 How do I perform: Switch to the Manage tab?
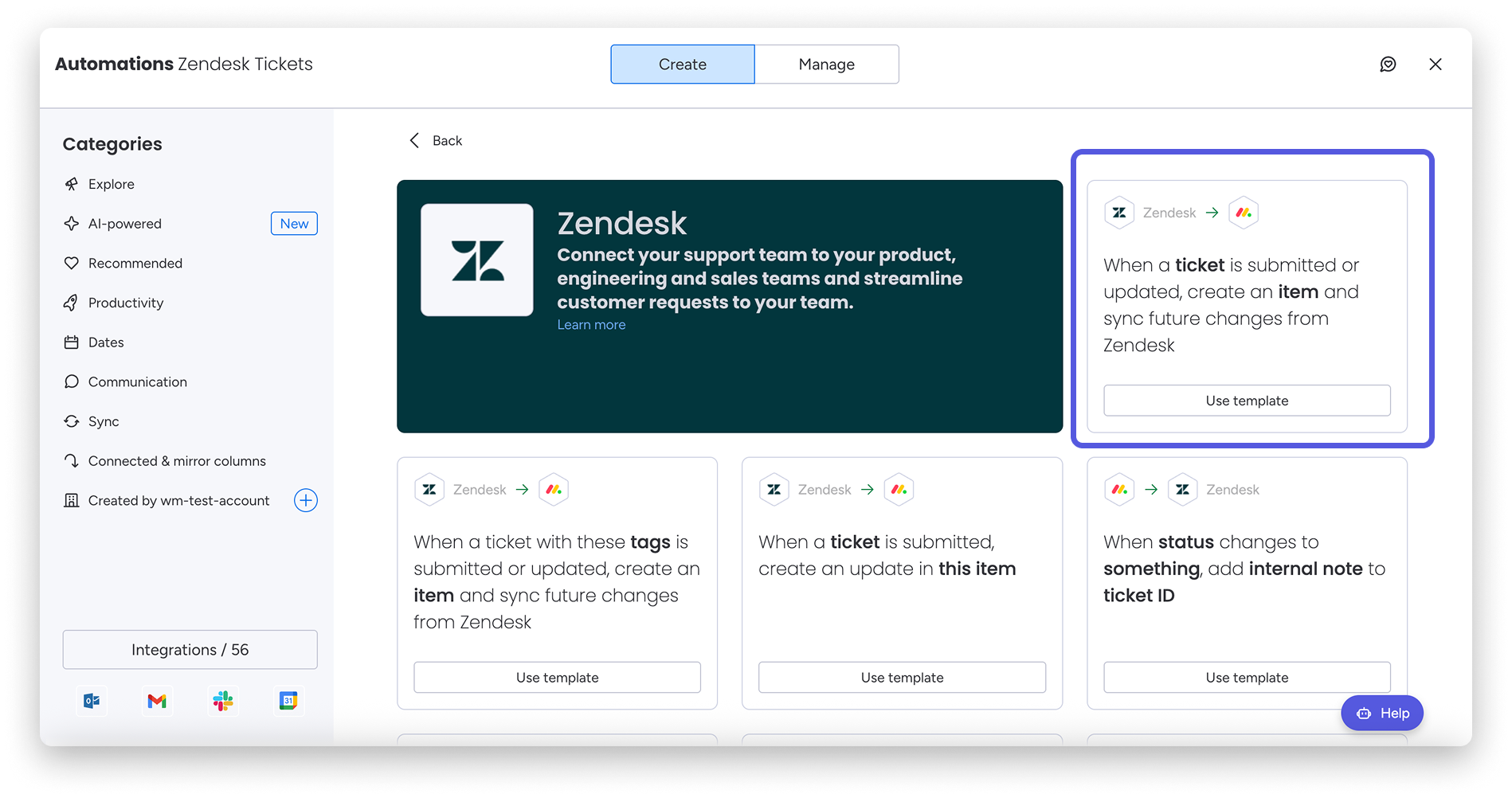pos(827,64)
